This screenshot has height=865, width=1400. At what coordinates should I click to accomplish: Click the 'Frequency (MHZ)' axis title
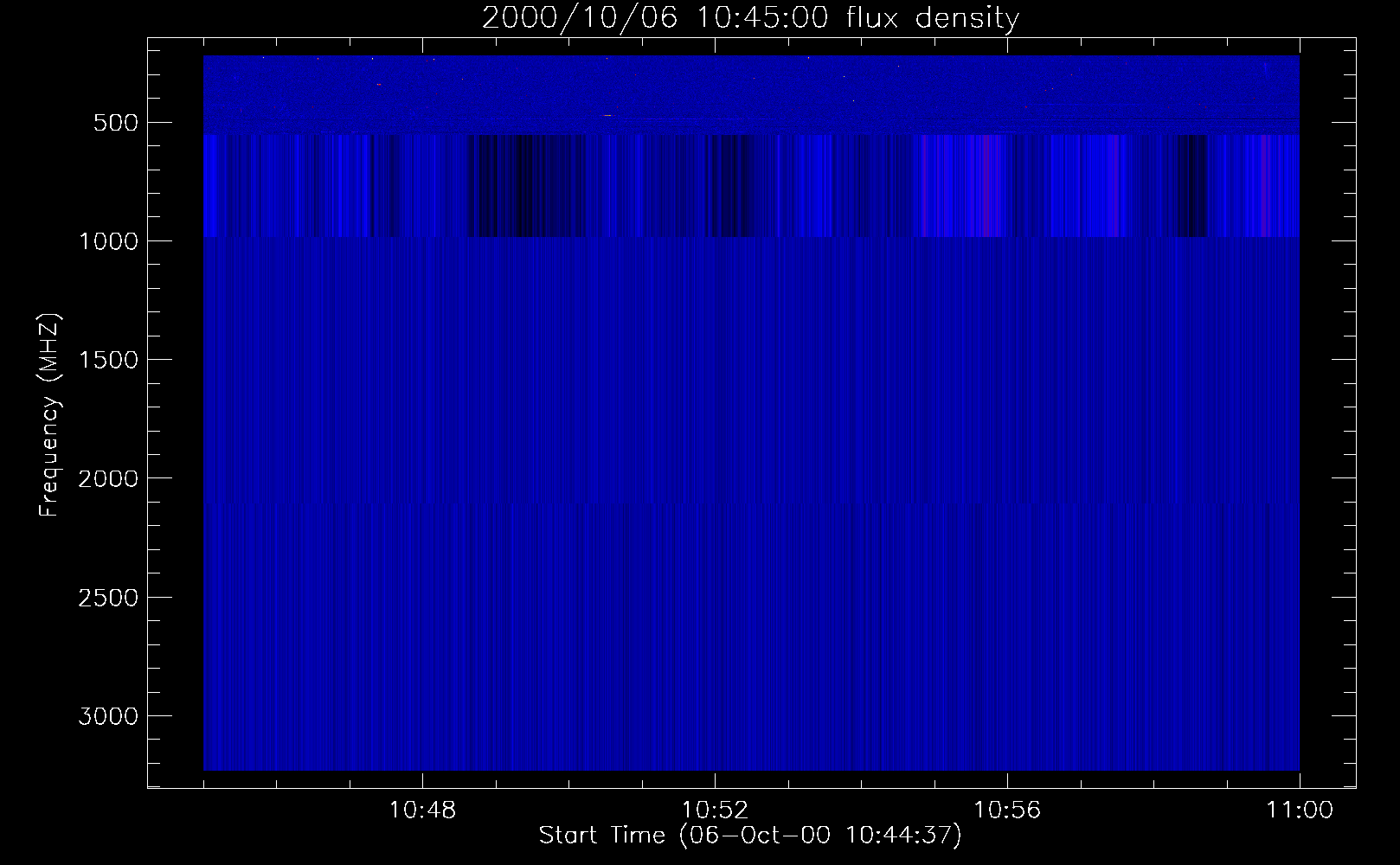[49, 415]
